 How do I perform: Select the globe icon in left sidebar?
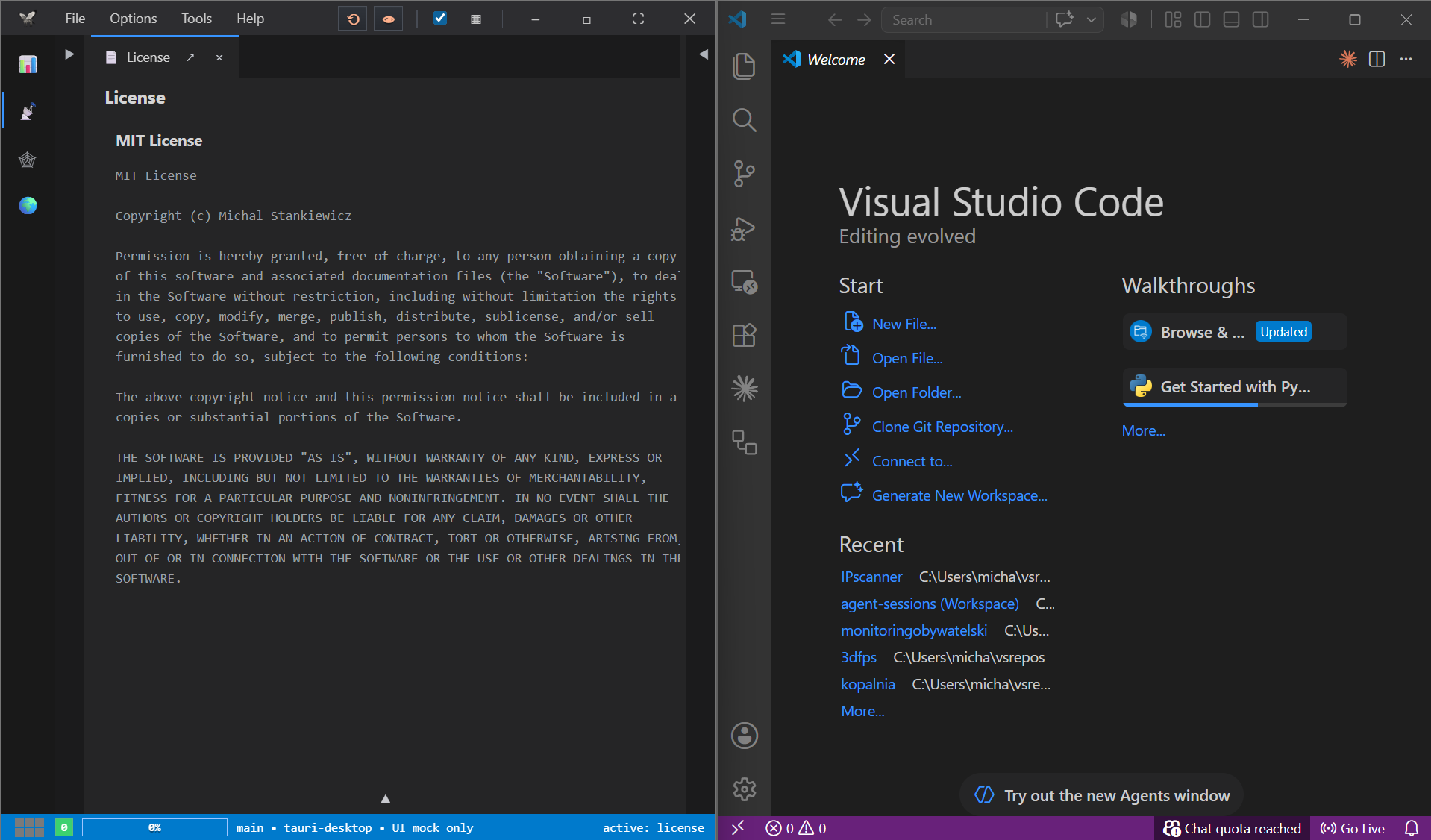[28, 205]
